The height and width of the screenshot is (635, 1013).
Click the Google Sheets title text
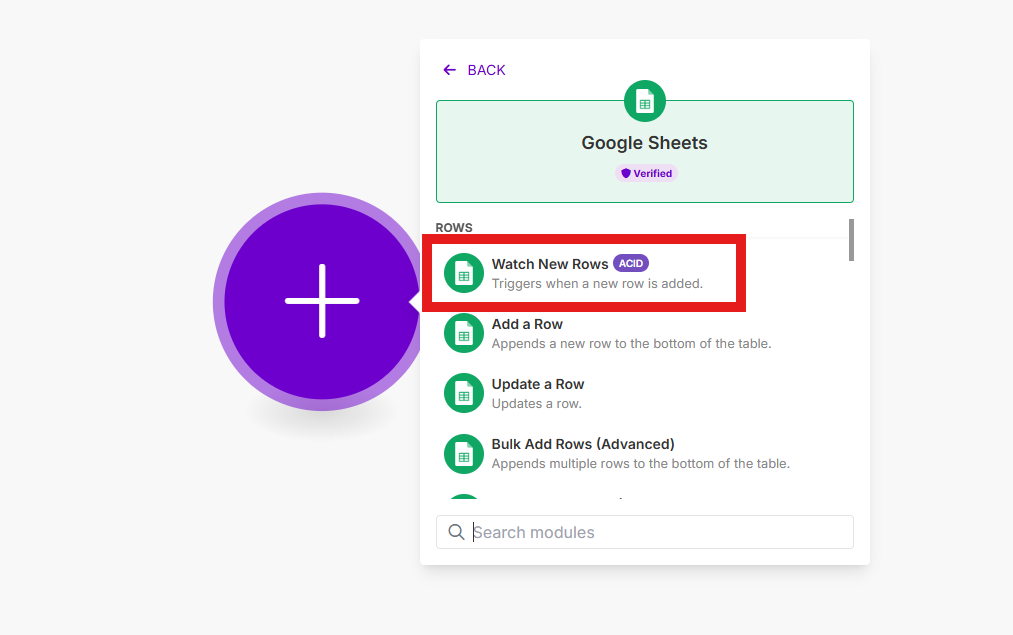645,143
